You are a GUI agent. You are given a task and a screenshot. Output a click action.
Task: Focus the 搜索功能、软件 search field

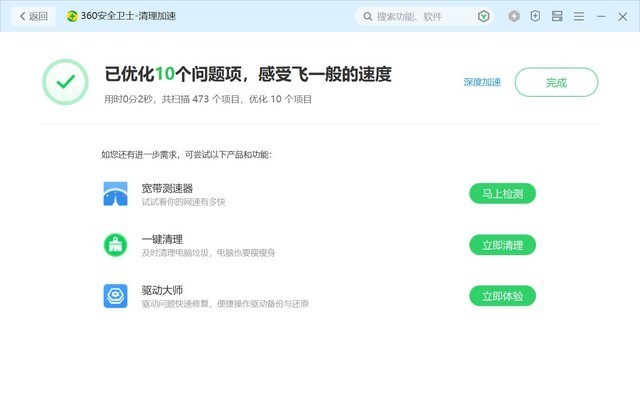tap(424, 16)
